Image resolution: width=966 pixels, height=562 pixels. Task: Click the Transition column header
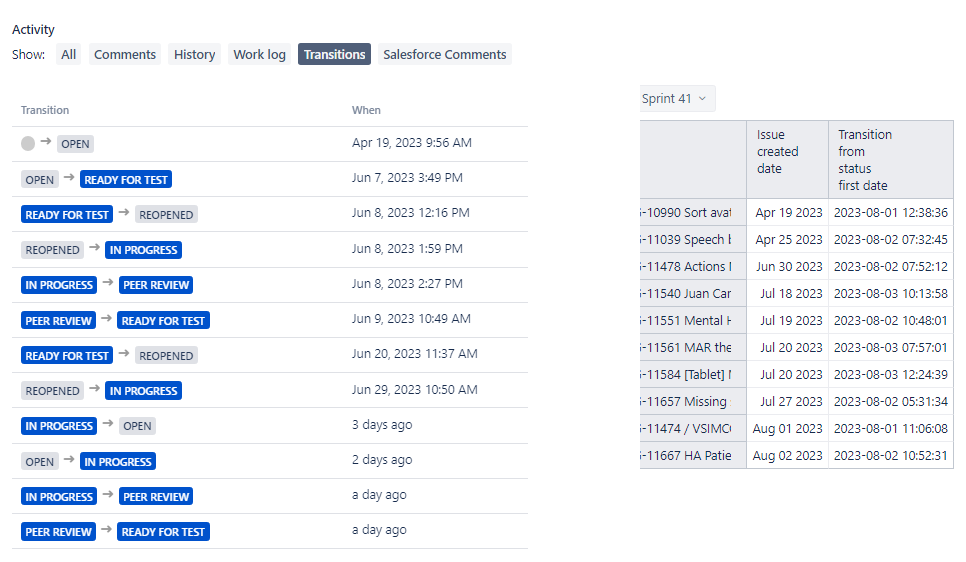(45, 110)
